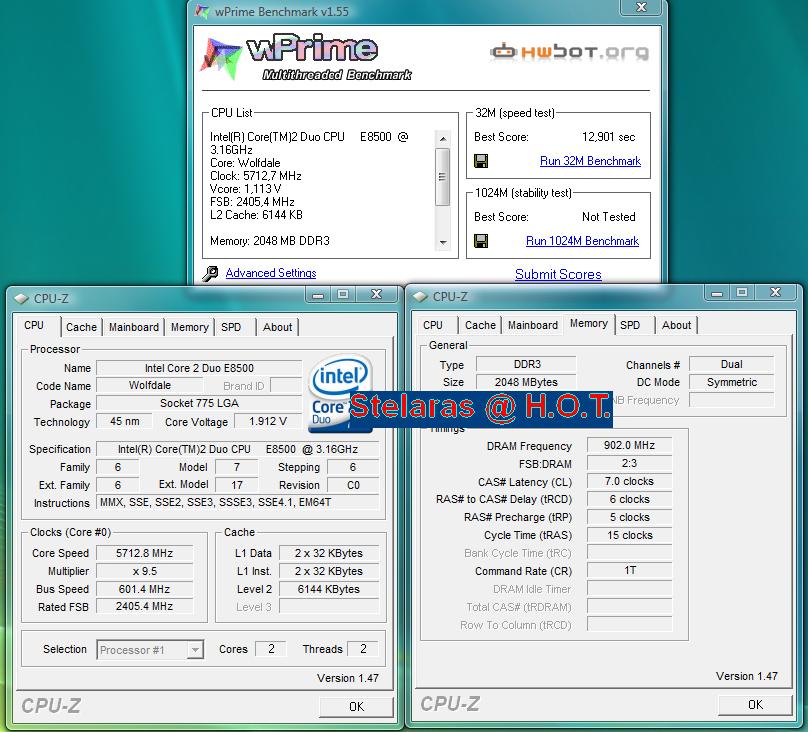Switch to SPD tab in left CPU-Z window

click(231, 327)
